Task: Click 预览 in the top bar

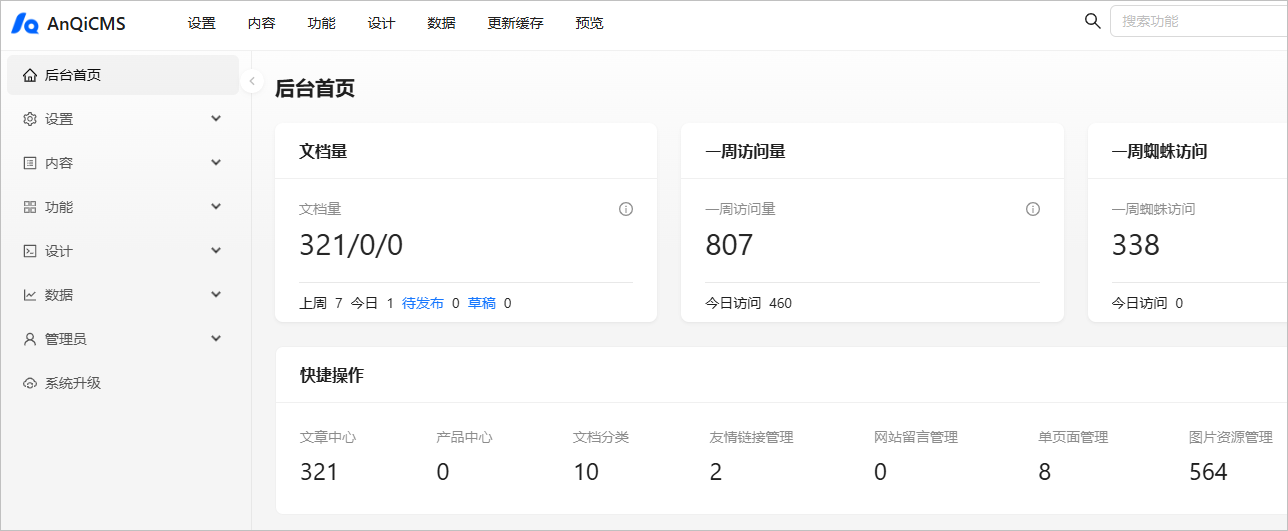Action: point(589,23)
